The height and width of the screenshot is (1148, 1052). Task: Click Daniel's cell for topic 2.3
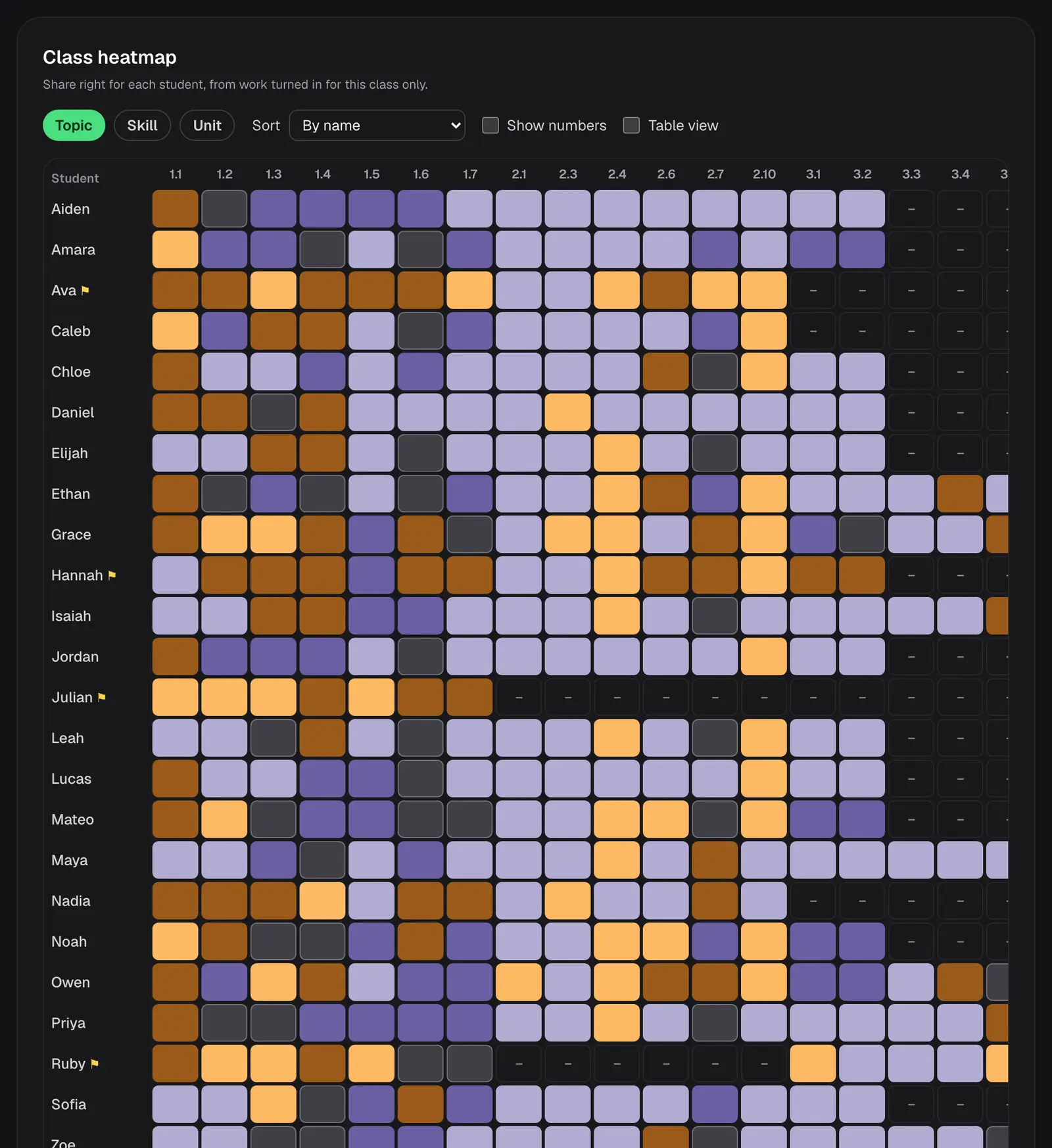[x=568, y=412]
